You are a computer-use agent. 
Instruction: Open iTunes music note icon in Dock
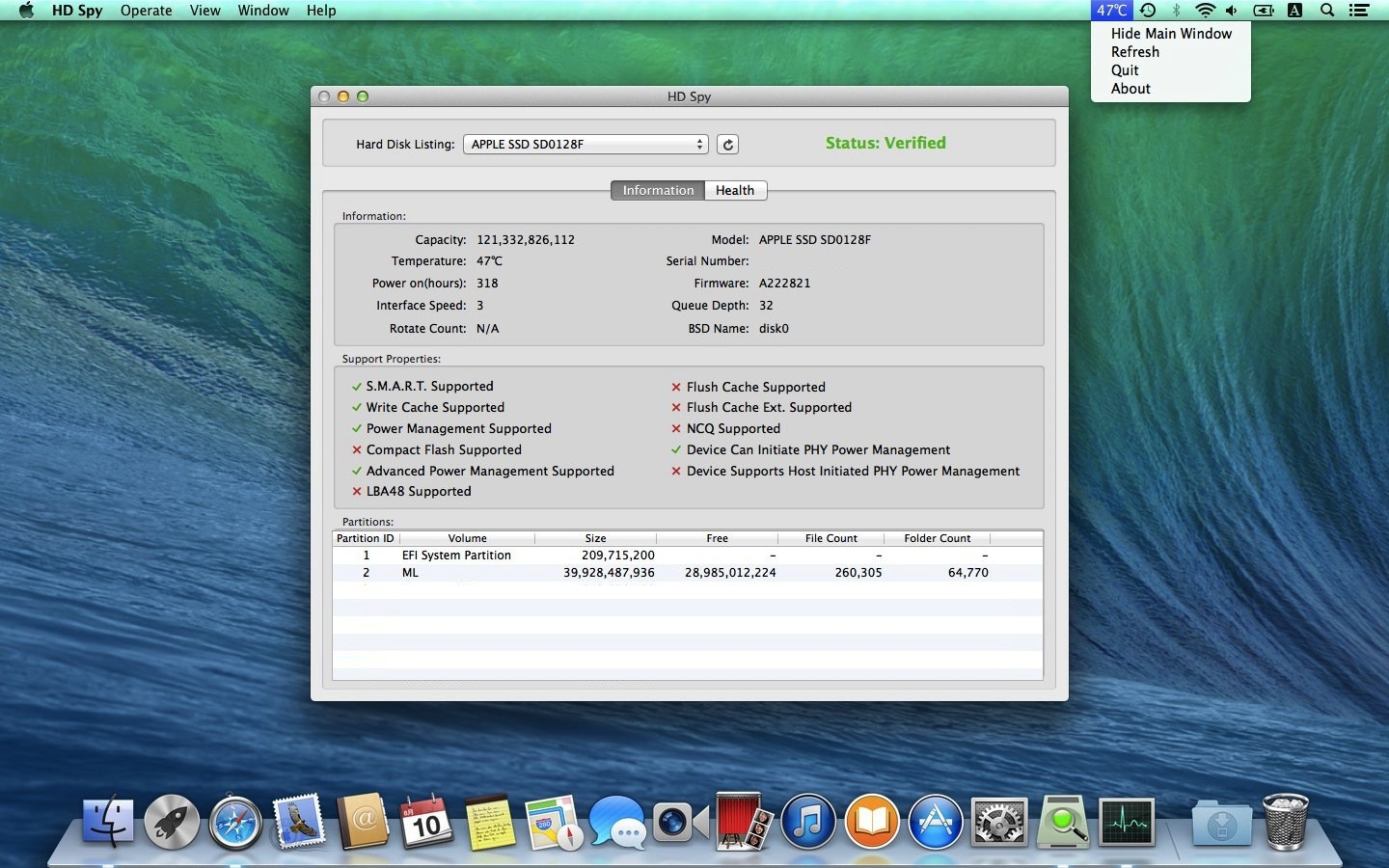(x=807, y=824)
